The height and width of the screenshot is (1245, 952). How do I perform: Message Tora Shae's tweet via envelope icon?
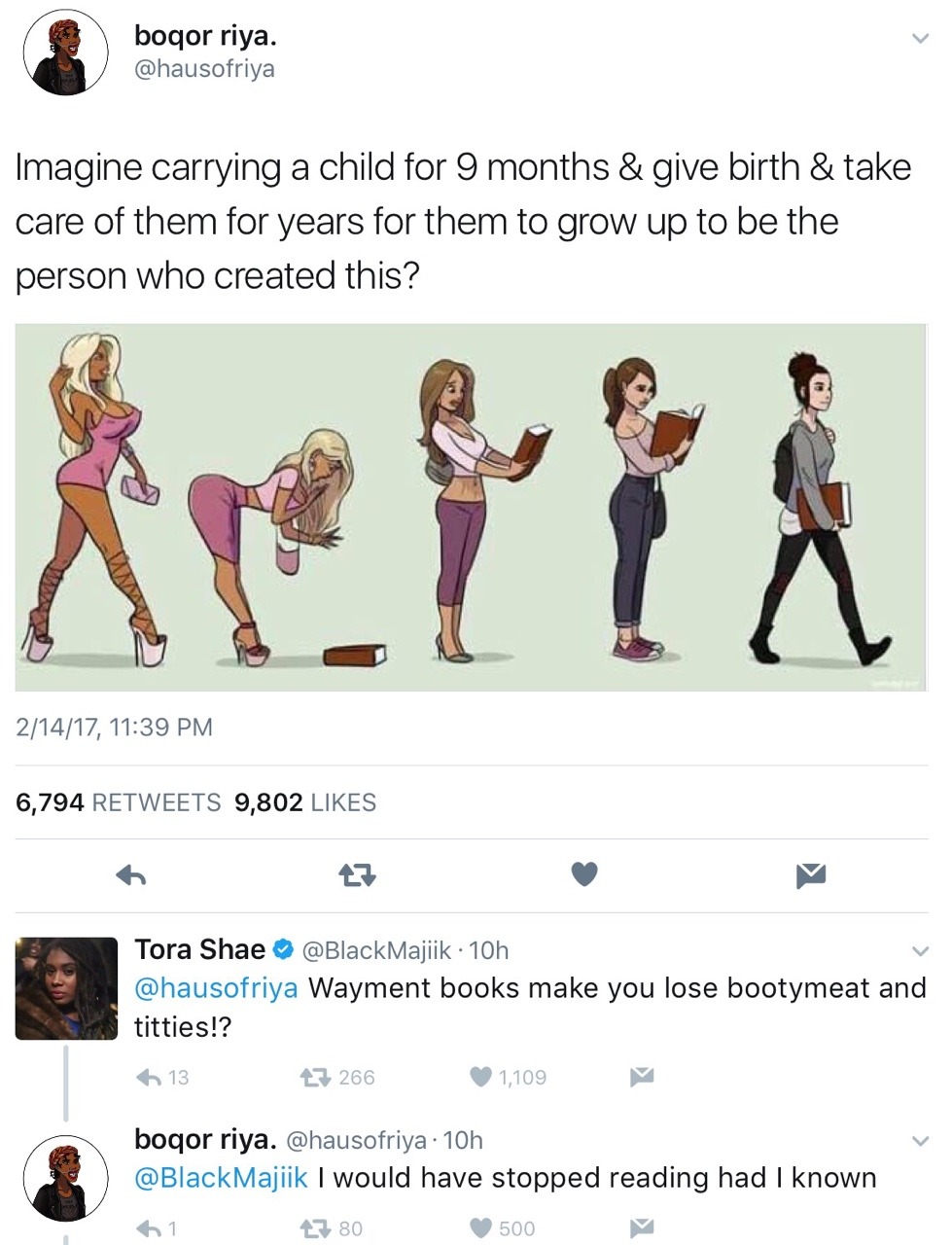(640, 1077)
